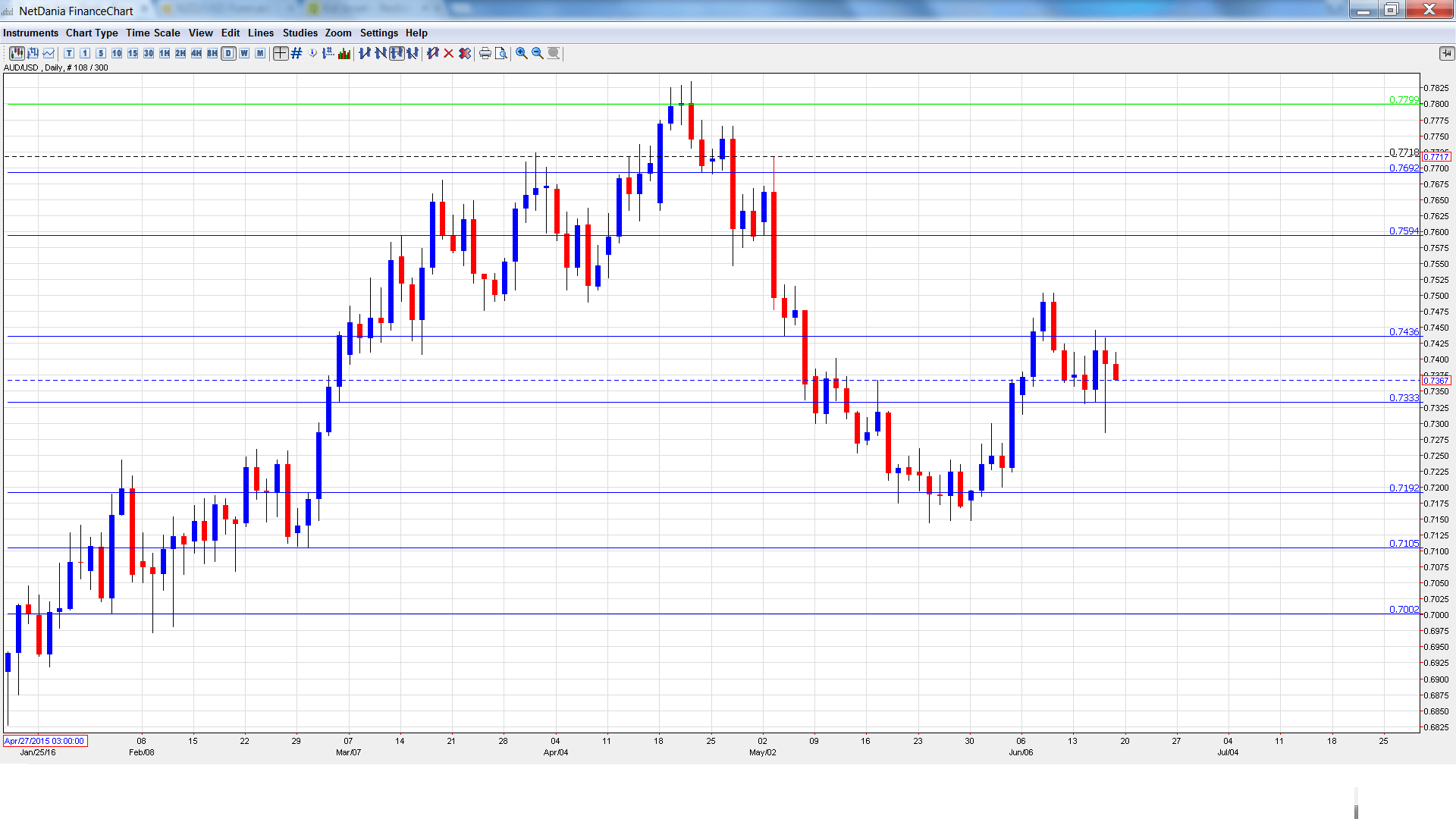Click the Apr/27/2015 date label box
Image resolution: width=1456 pixels, height=819 pixels.
point(45,741)
